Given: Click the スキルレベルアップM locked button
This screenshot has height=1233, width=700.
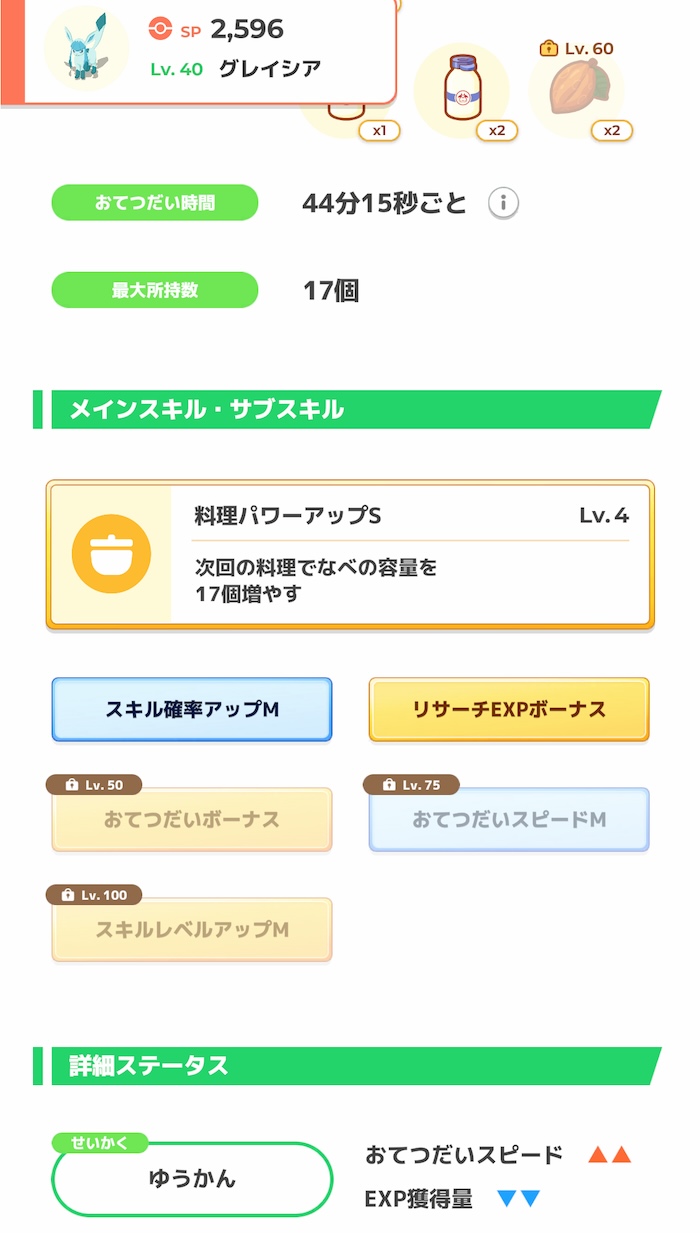Looking at the screenshot, I should (192, 929).
